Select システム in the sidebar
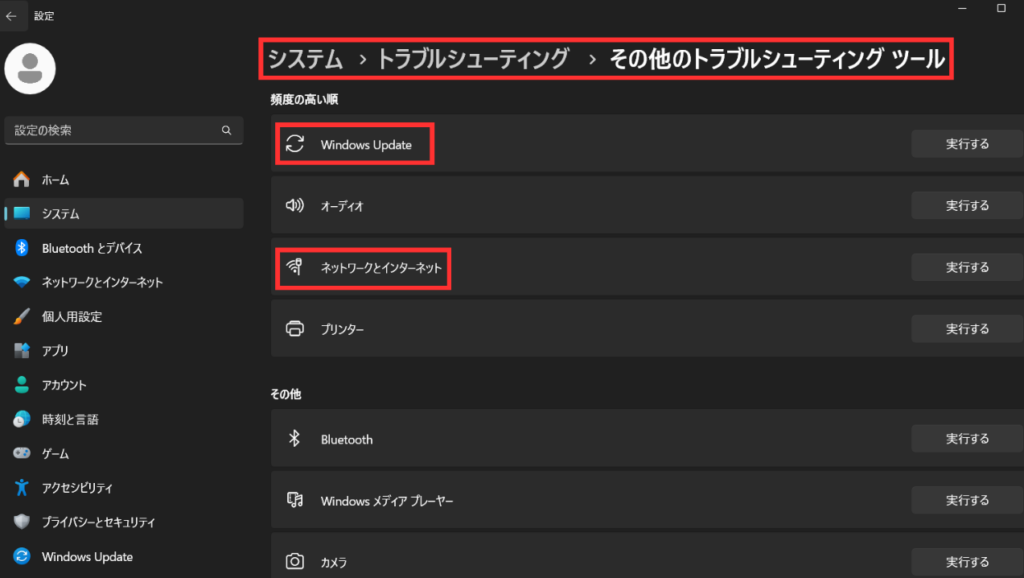The width and height of the screenshot is (1024, 578). (124, 214)
